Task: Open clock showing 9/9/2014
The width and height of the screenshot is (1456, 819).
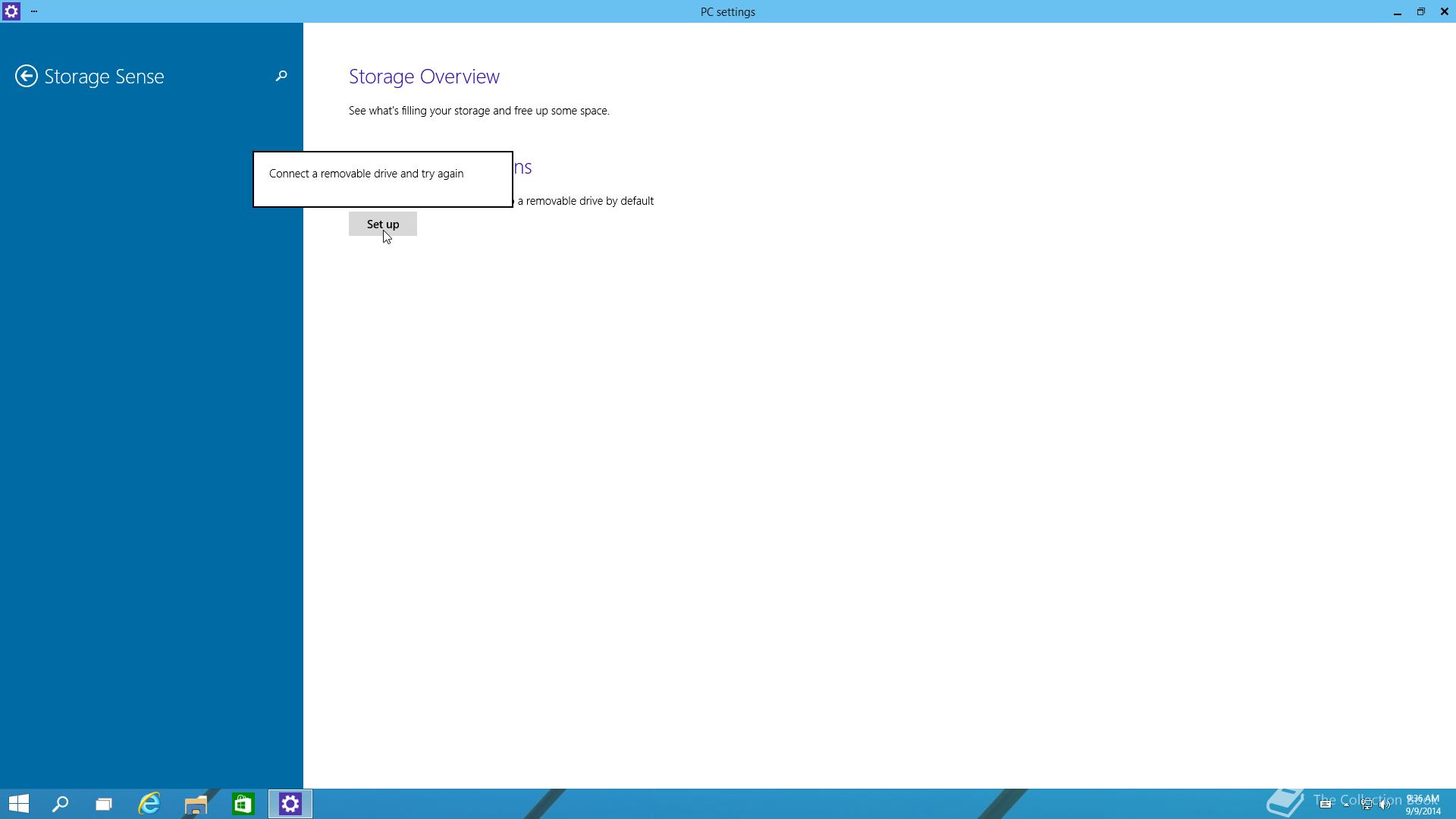Action: pyautogui.click(x=1423, y=805)
